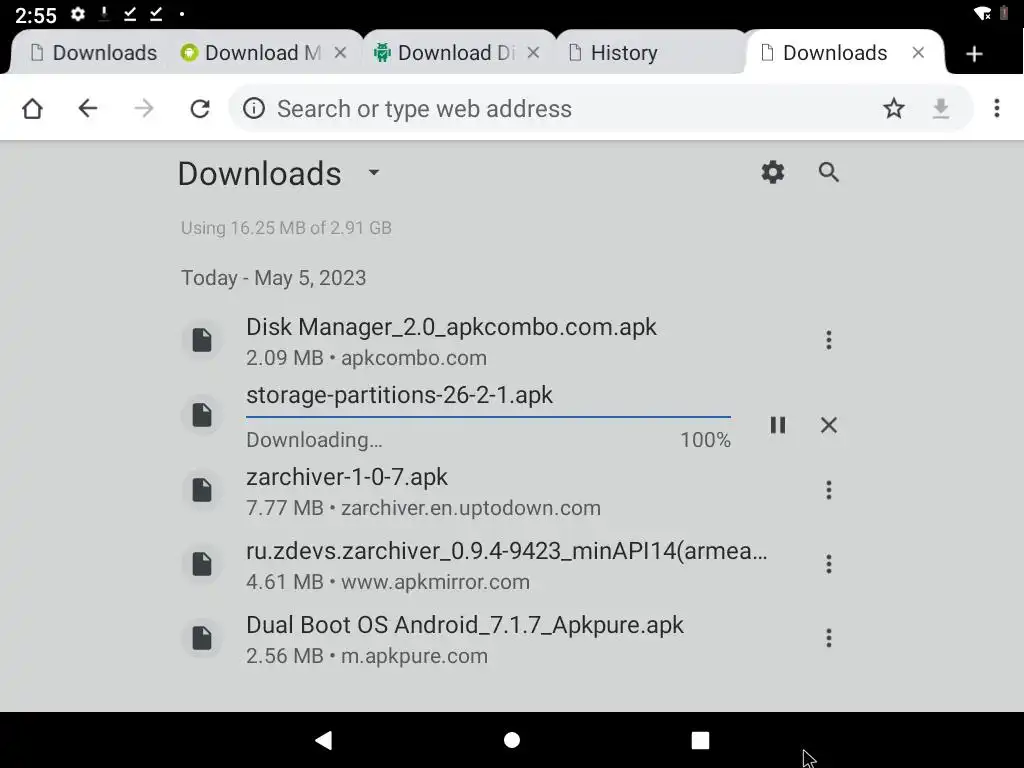
Task: Click 'Using 16.25 MB of 2.91 GB' text
Action: (x=286, y=228)
